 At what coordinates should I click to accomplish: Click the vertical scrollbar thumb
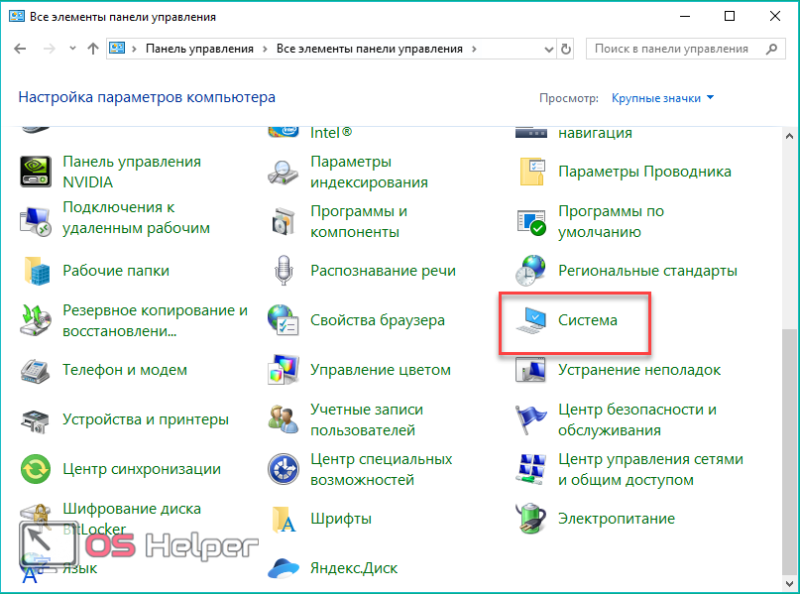tap(789, 452)
